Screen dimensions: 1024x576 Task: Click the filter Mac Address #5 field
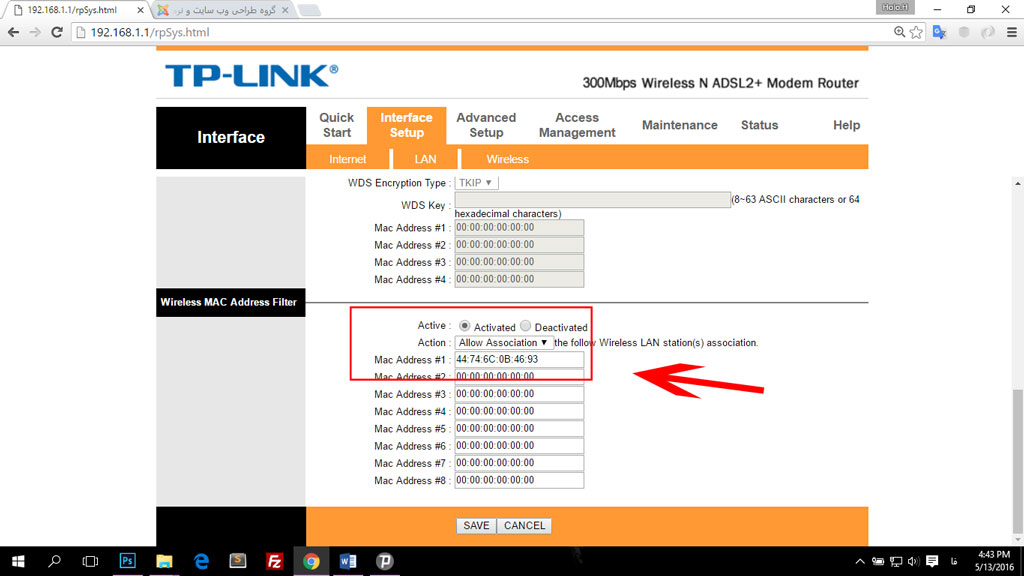coord(519,428)
